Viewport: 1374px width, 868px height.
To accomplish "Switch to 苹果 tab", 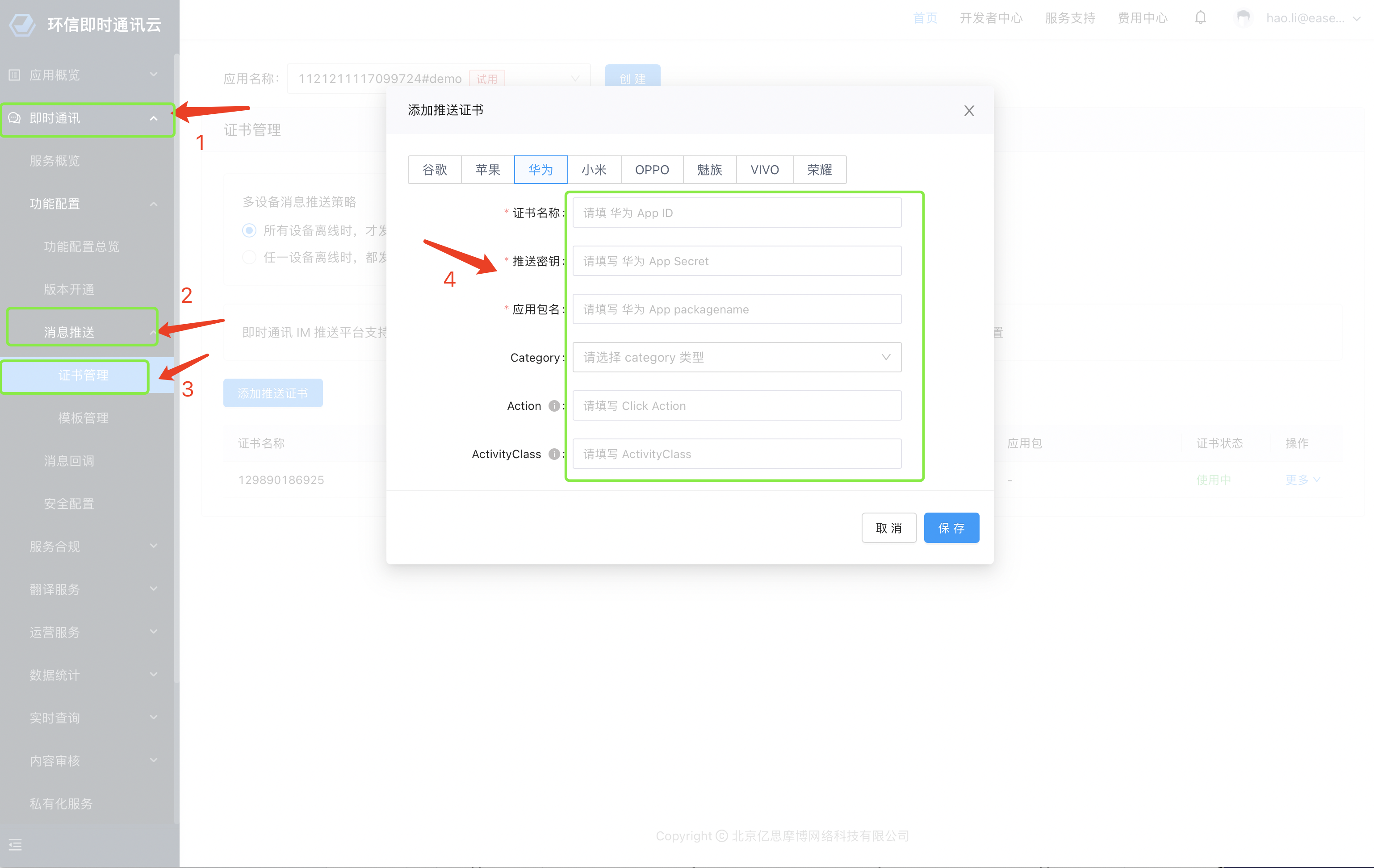I will click(488, 169).
